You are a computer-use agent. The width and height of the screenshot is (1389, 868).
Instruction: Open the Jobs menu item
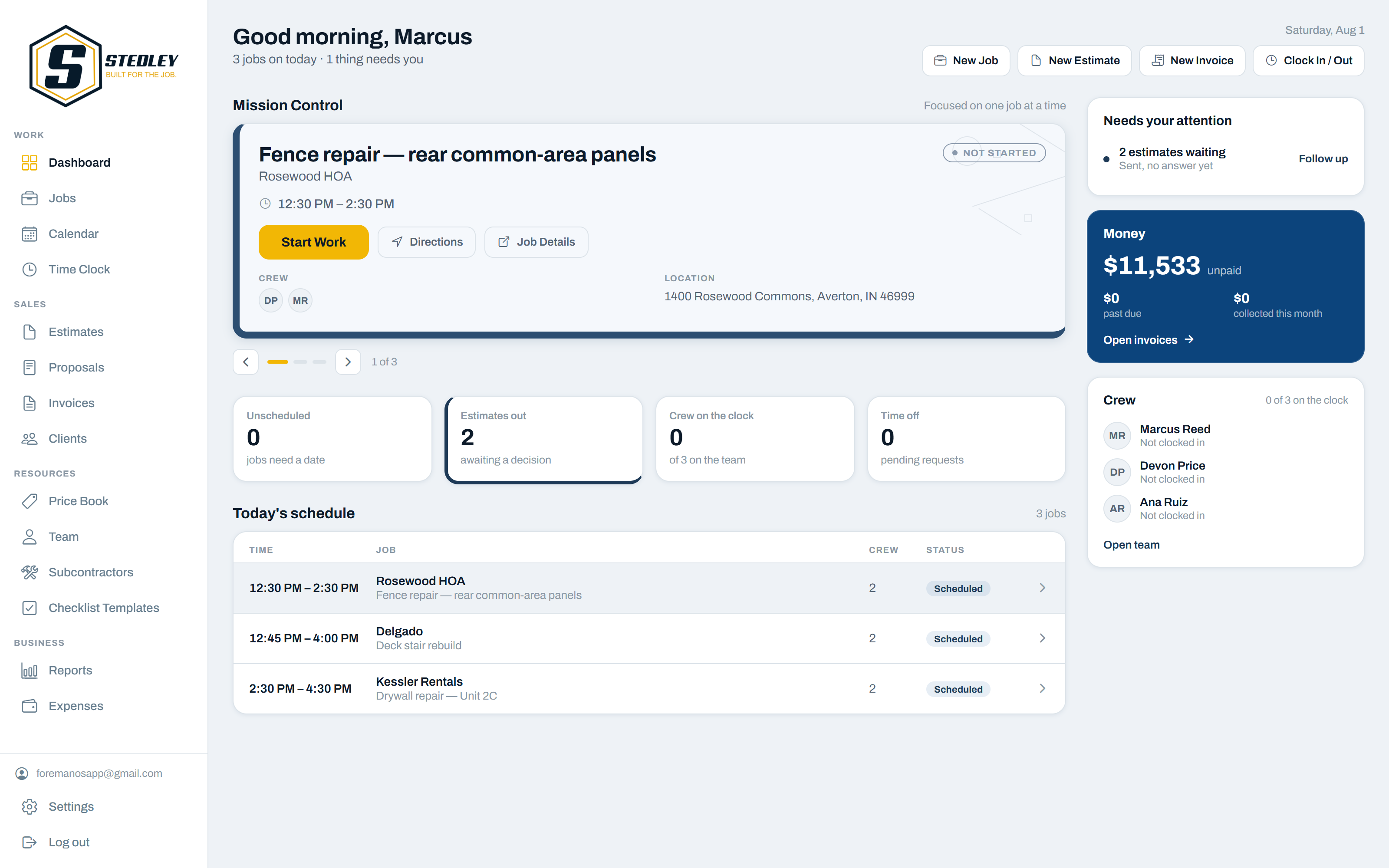pos(103,198)
